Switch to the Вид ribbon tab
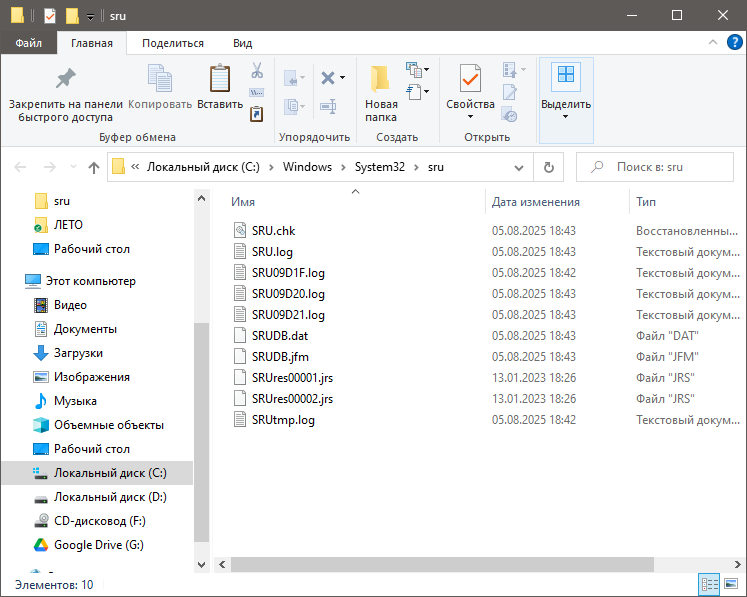747x597 pixels. 242,43
